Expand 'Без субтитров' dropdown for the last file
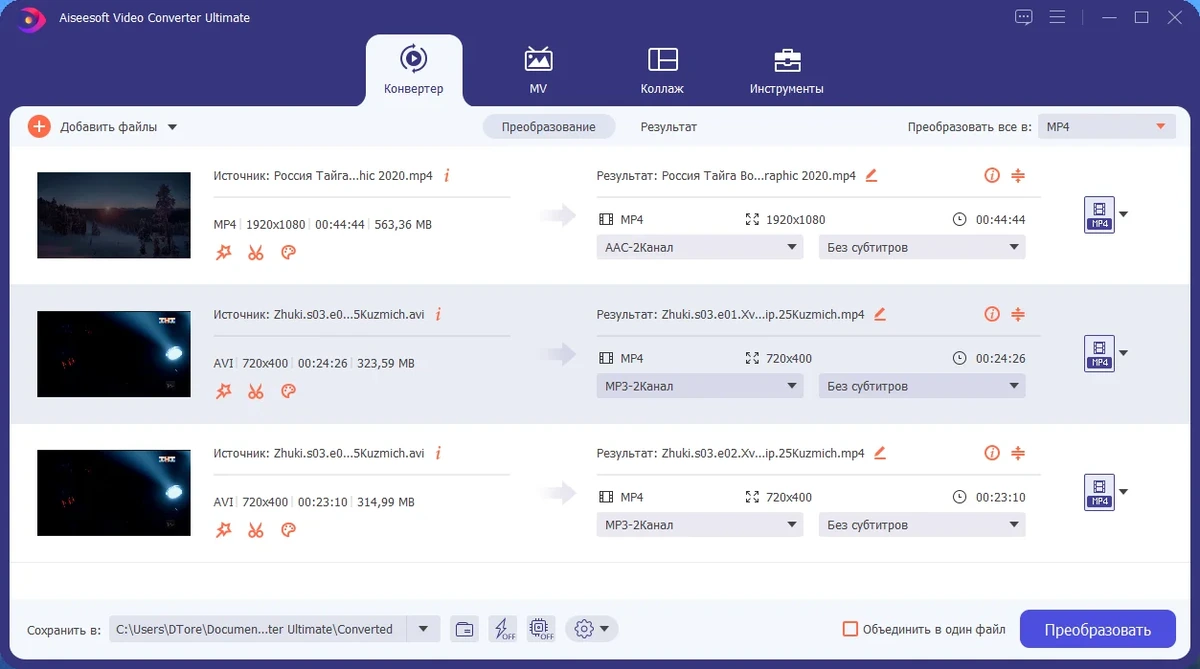Viewport: 1200px width, 669px height. [922, 525]
